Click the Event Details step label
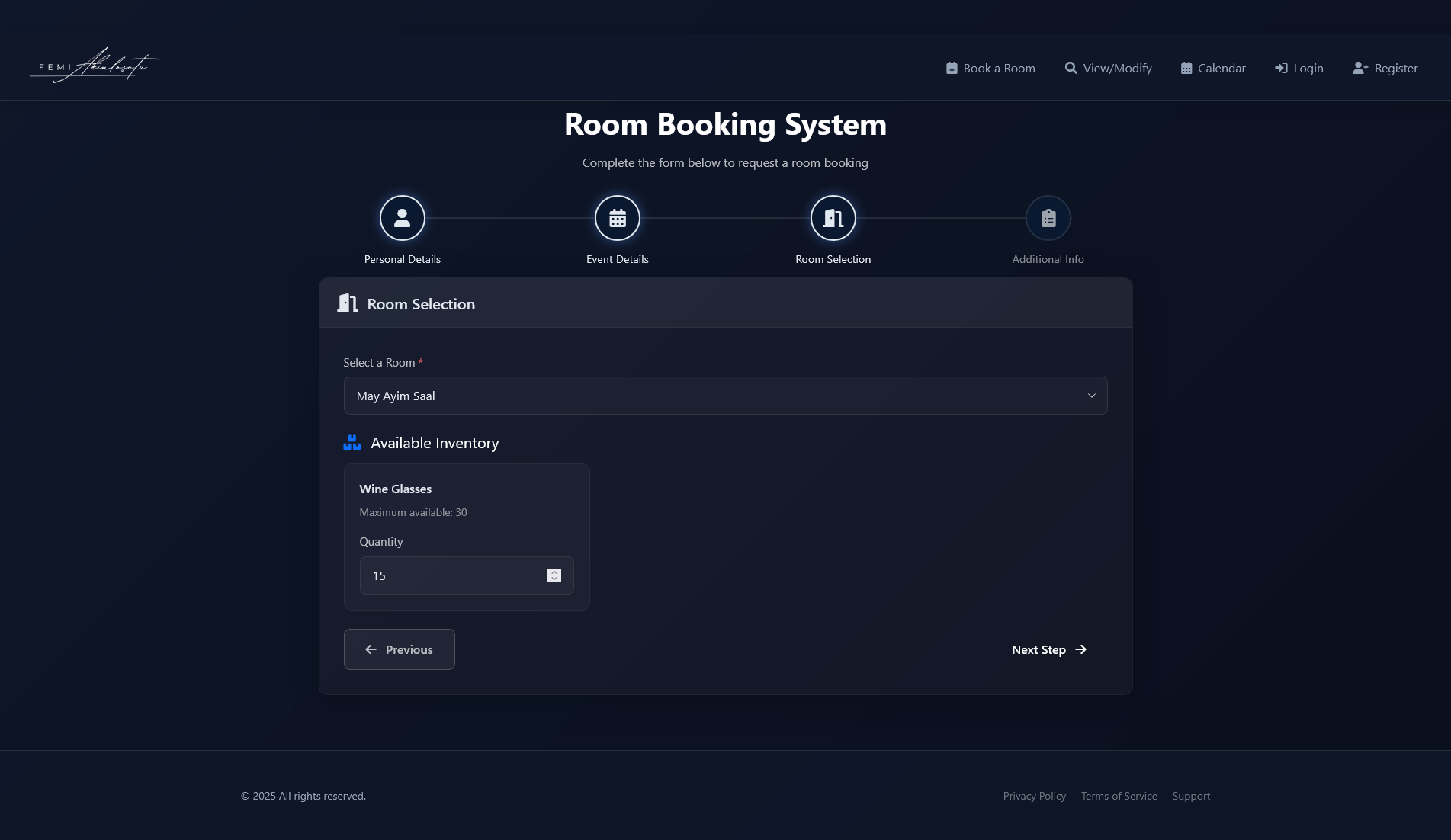 pyautogui.click(x=618, y=259)
